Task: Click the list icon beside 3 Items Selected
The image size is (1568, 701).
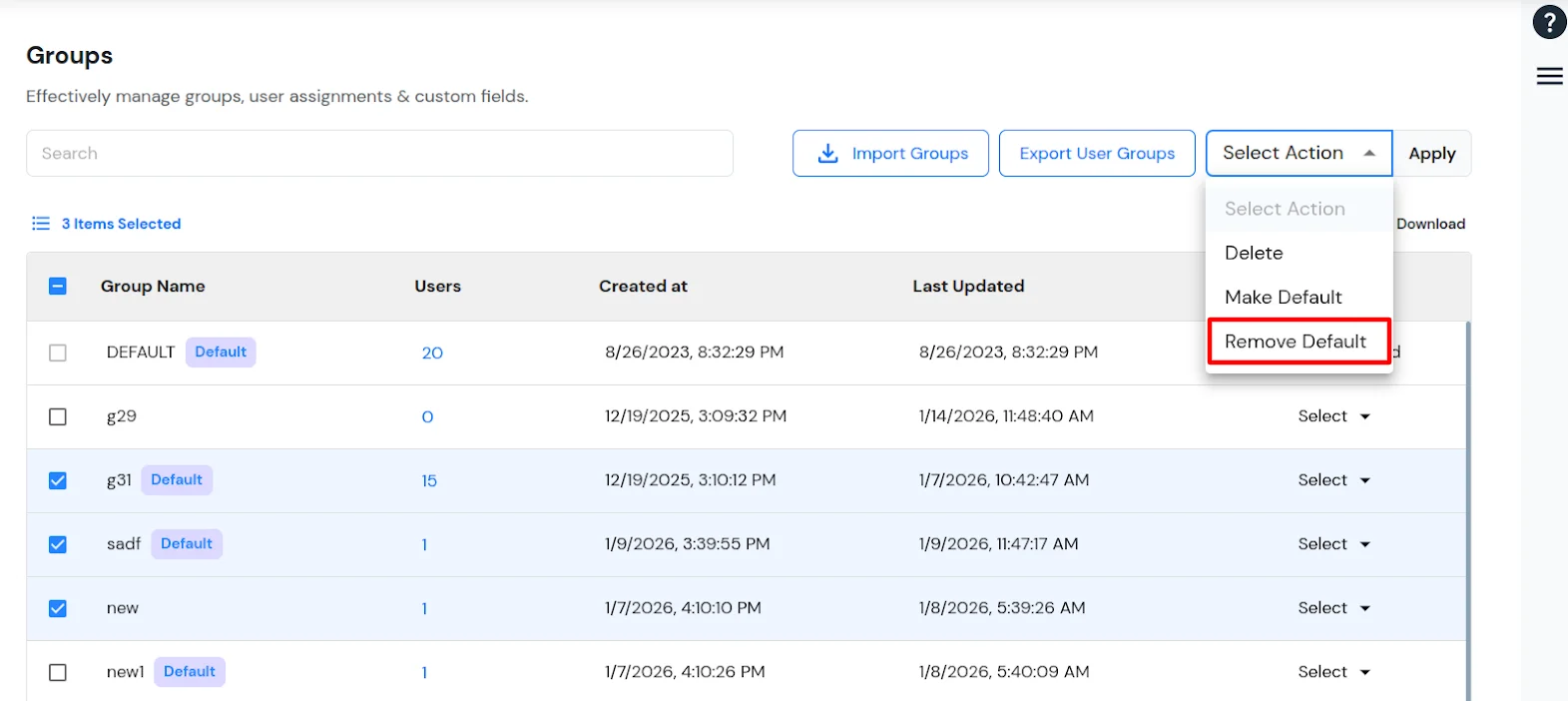Action: pyautogui.click(x=41, y=224)
